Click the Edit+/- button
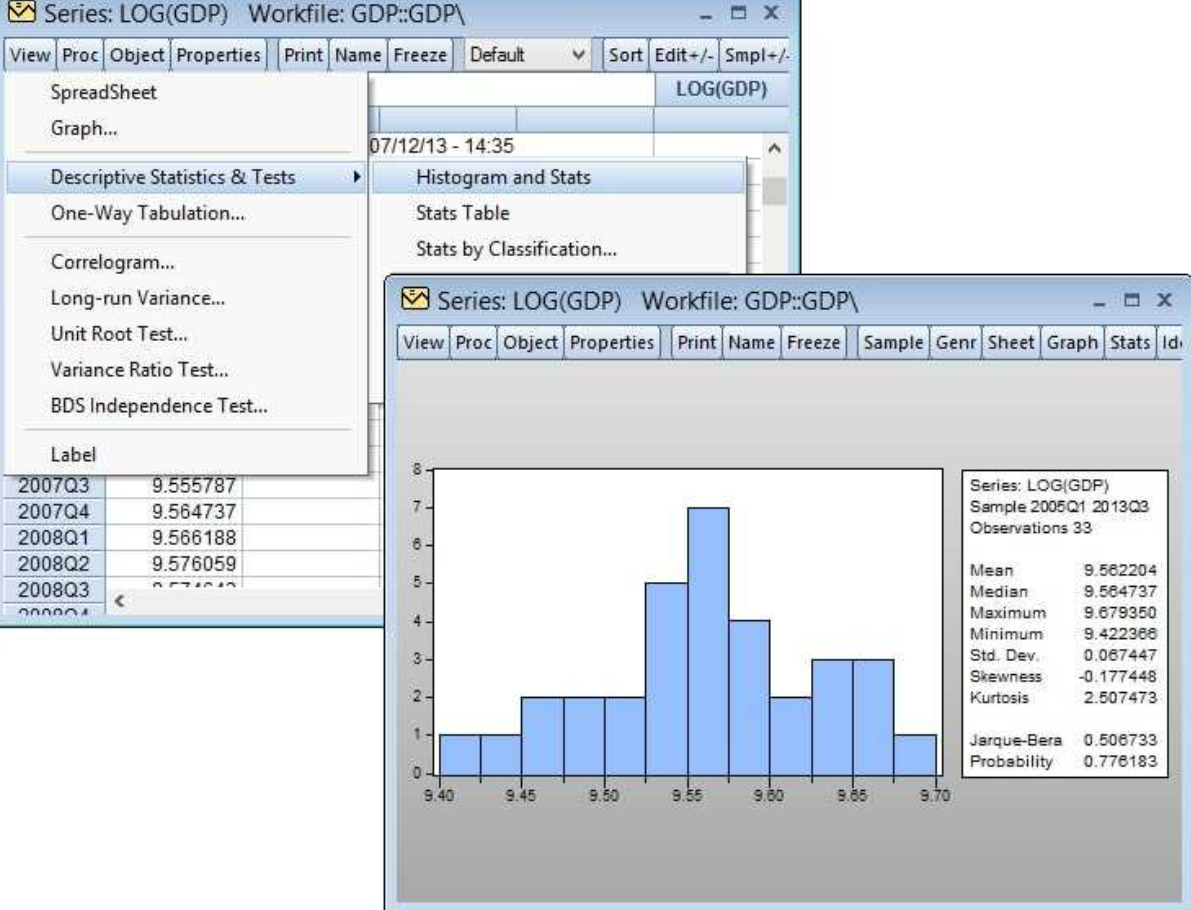The width and height of the screenshot is (1191, 910). click(x=684, y=55)
